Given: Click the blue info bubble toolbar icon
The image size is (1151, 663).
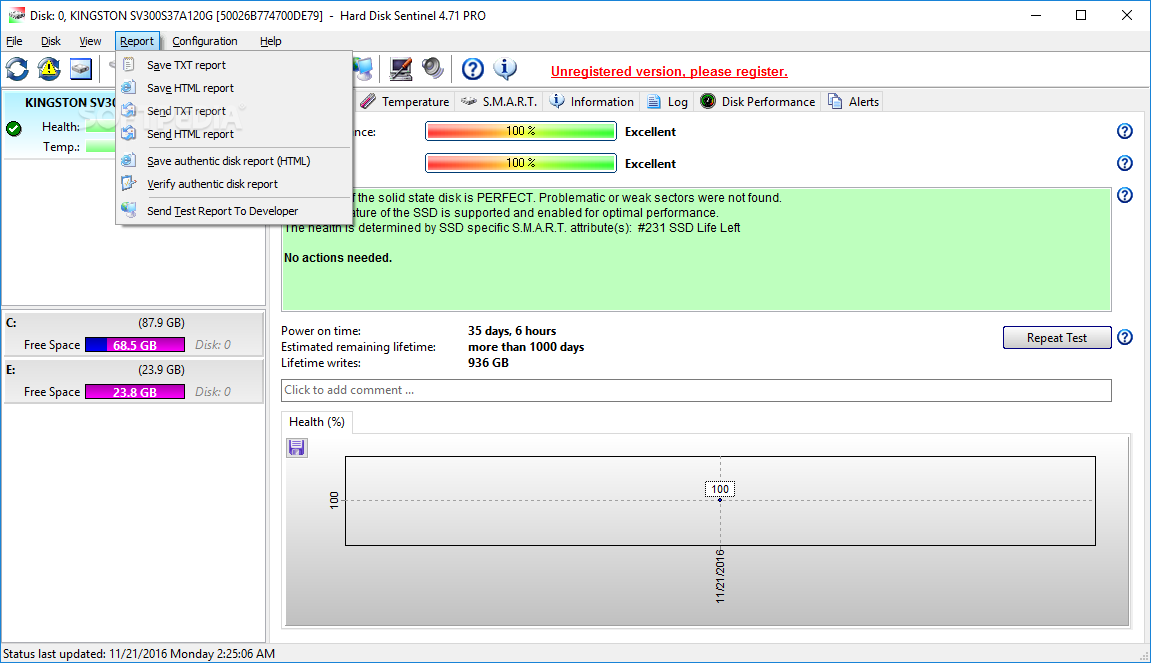Looking at the screenshot, I should point(505,69).
